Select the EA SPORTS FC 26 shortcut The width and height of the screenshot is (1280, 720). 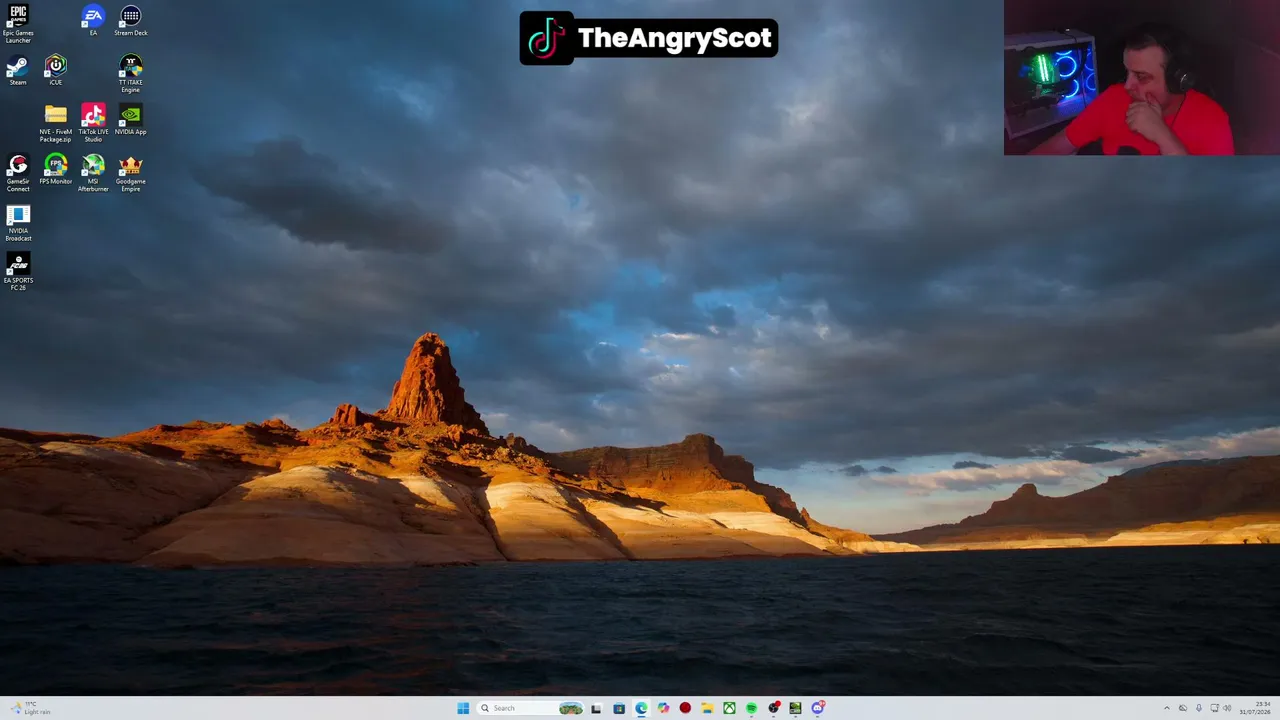[x=18, y=272]
